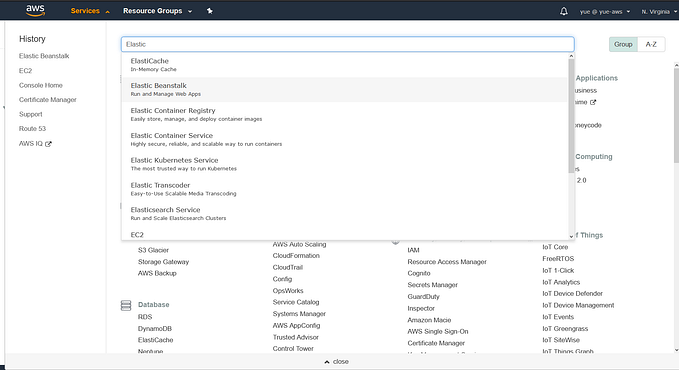Select Elastic Transcoder result

click(344, 189)
